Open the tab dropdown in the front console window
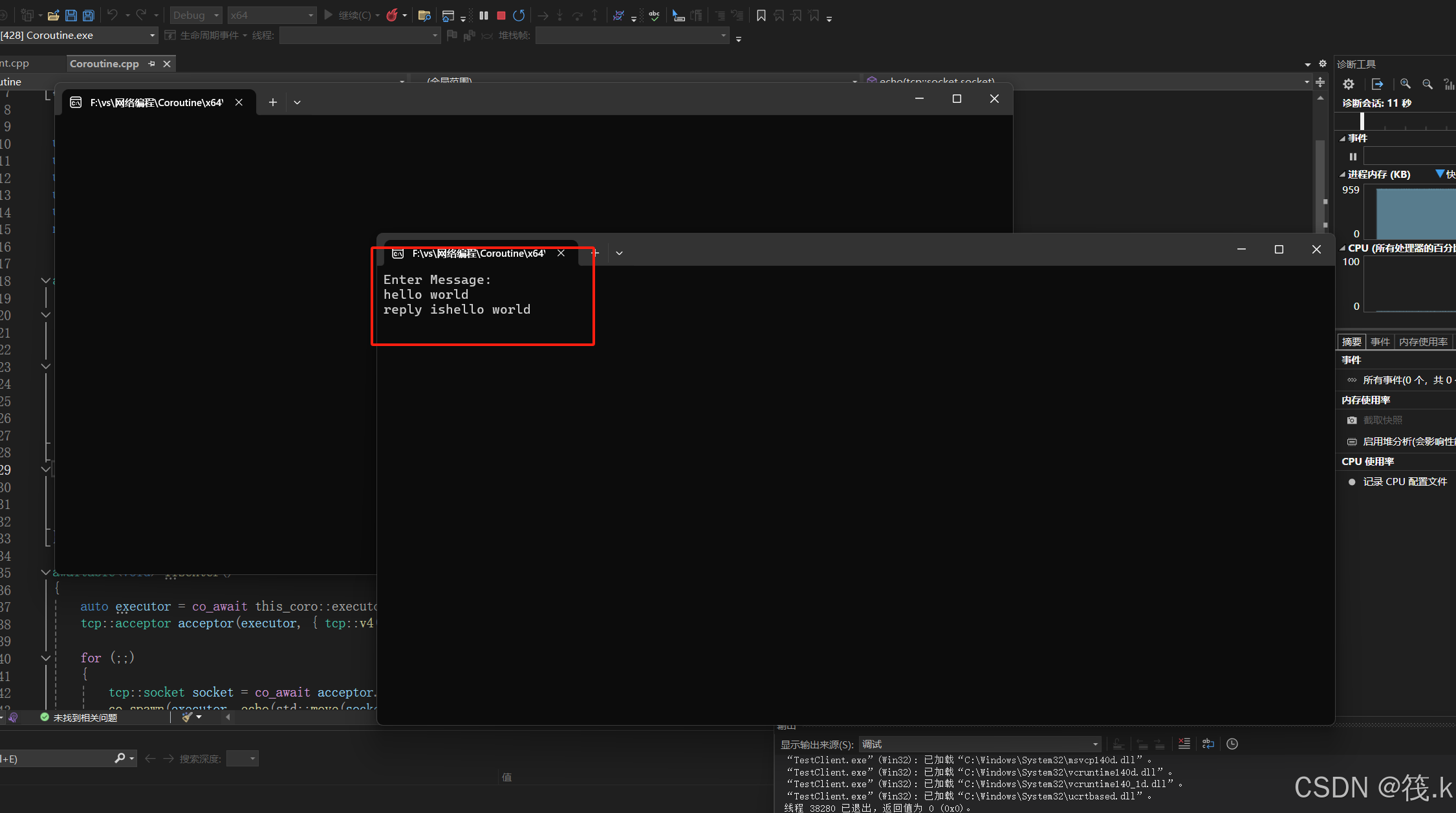 [x=619, y=253]
